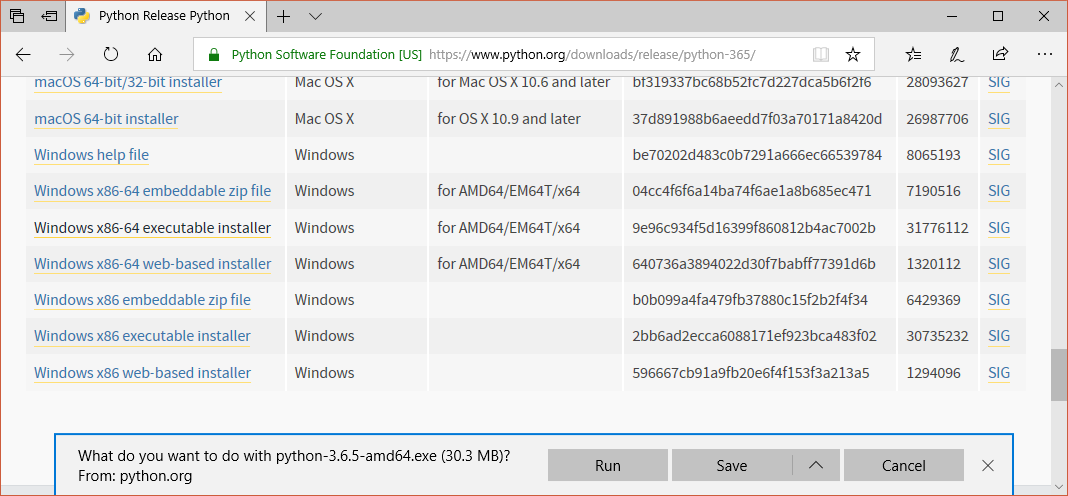Open the tabs you've set aside icon

tap(17, 16)
